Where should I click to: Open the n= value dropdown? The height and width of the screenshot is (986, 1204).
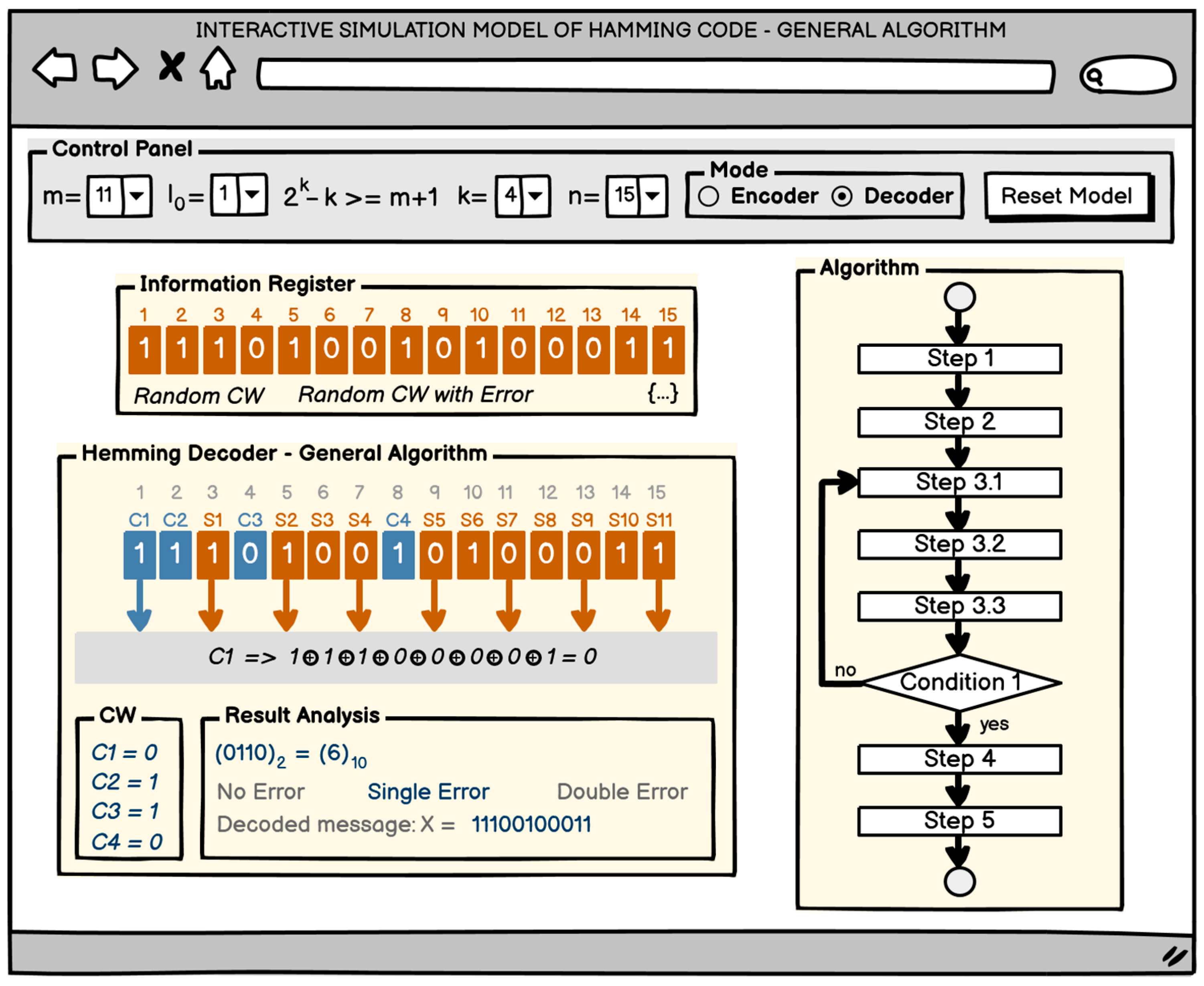pos(652,196)
